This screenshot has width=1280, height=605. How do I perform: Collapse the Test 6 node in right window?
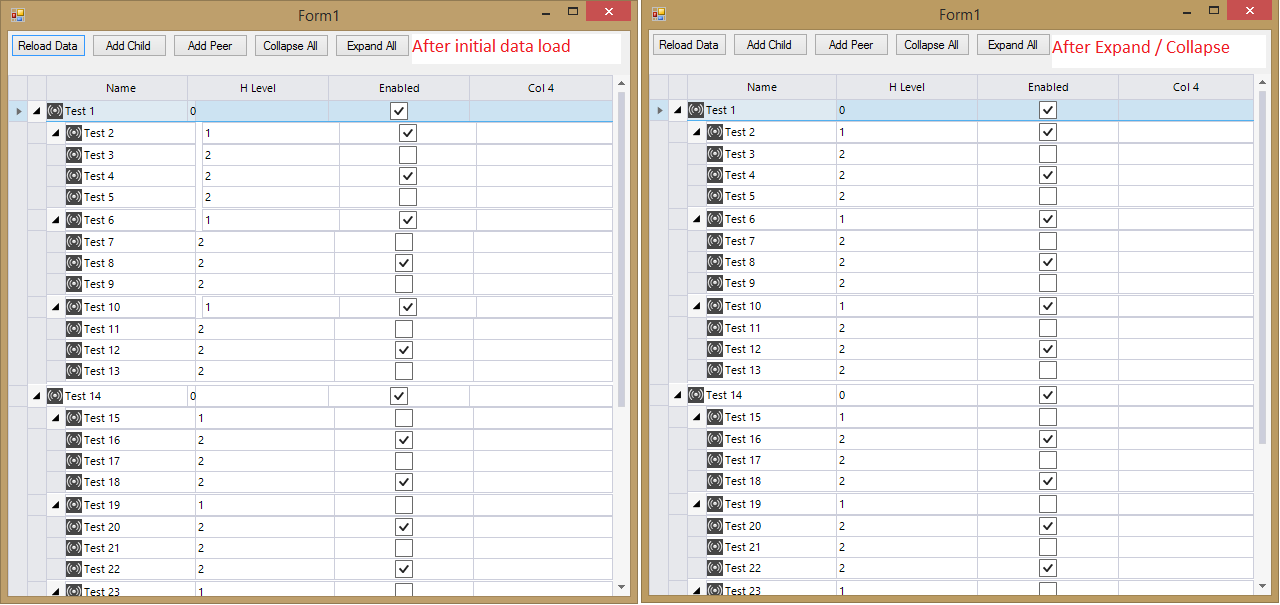tap(697, 219)
